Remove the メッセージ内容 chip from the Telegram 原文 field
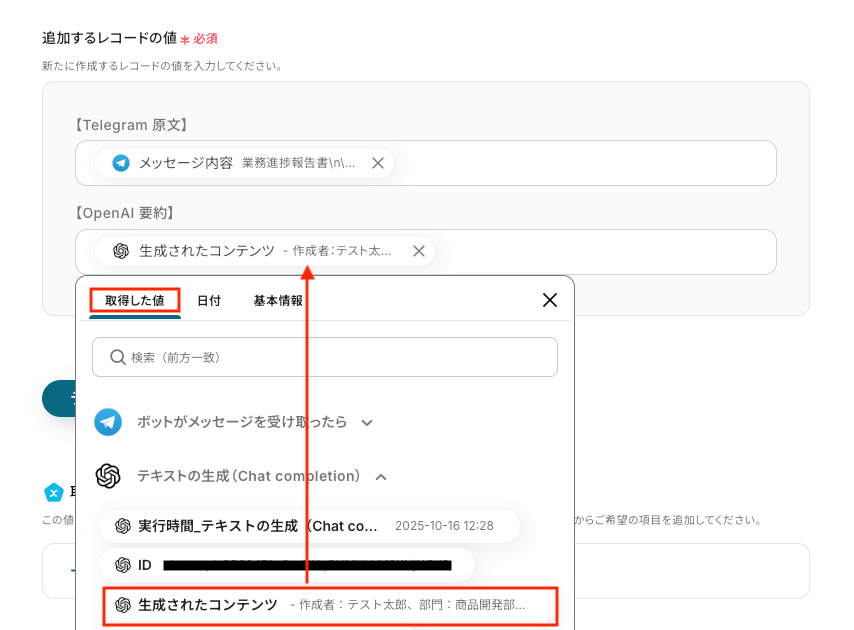This screenshot has height=630, width=854. (x=378, y=163)
